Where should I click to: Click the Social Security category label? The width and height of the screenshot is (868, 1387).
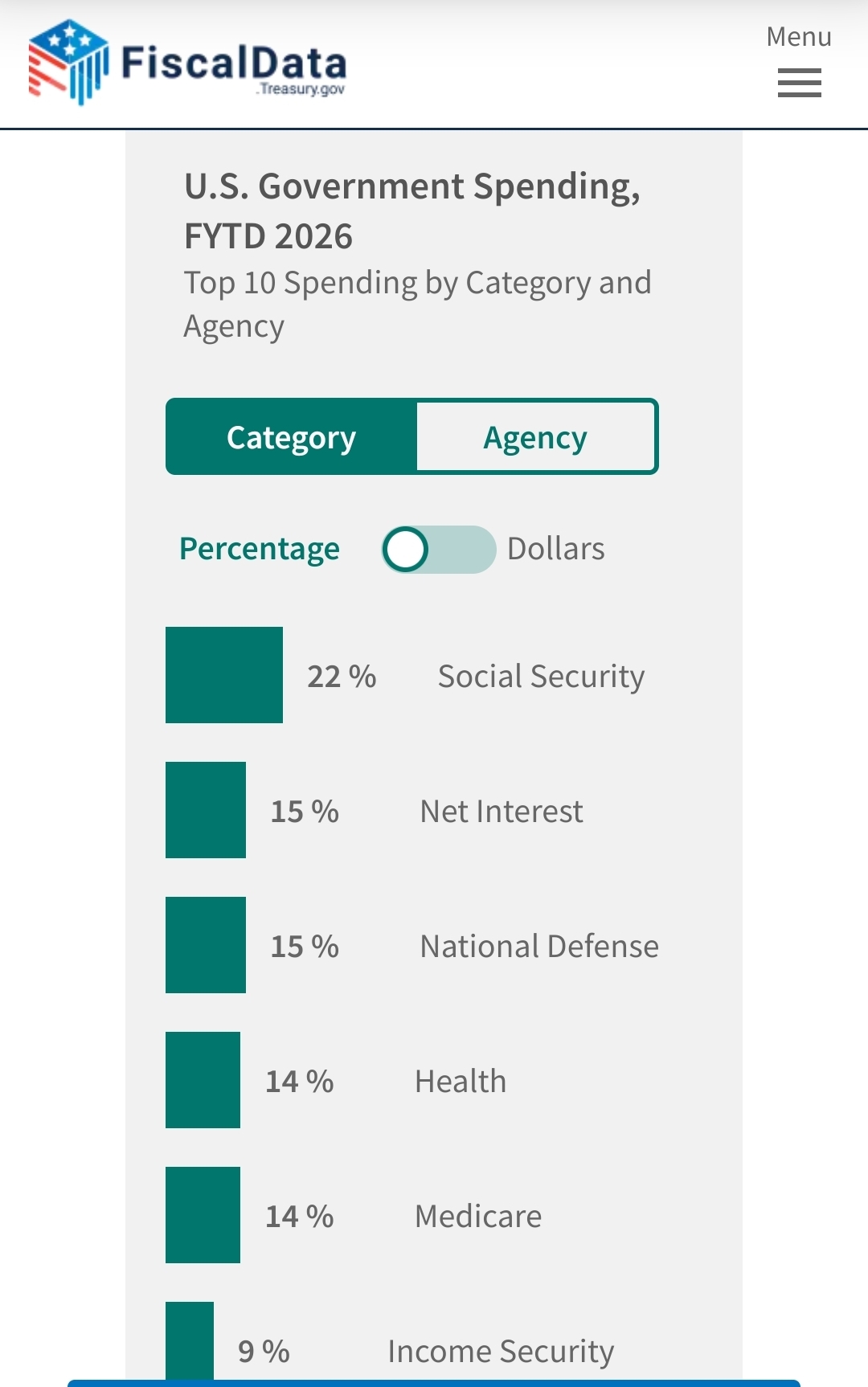pos(541,677)
